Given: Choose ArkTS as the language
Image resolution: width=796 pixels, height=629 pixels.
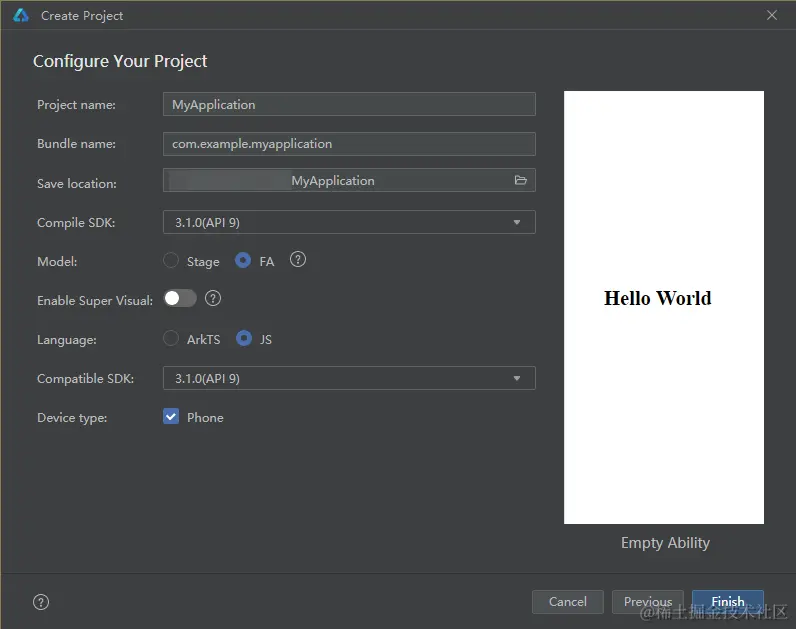Looking at the screenshot, I should coord(171,338).
